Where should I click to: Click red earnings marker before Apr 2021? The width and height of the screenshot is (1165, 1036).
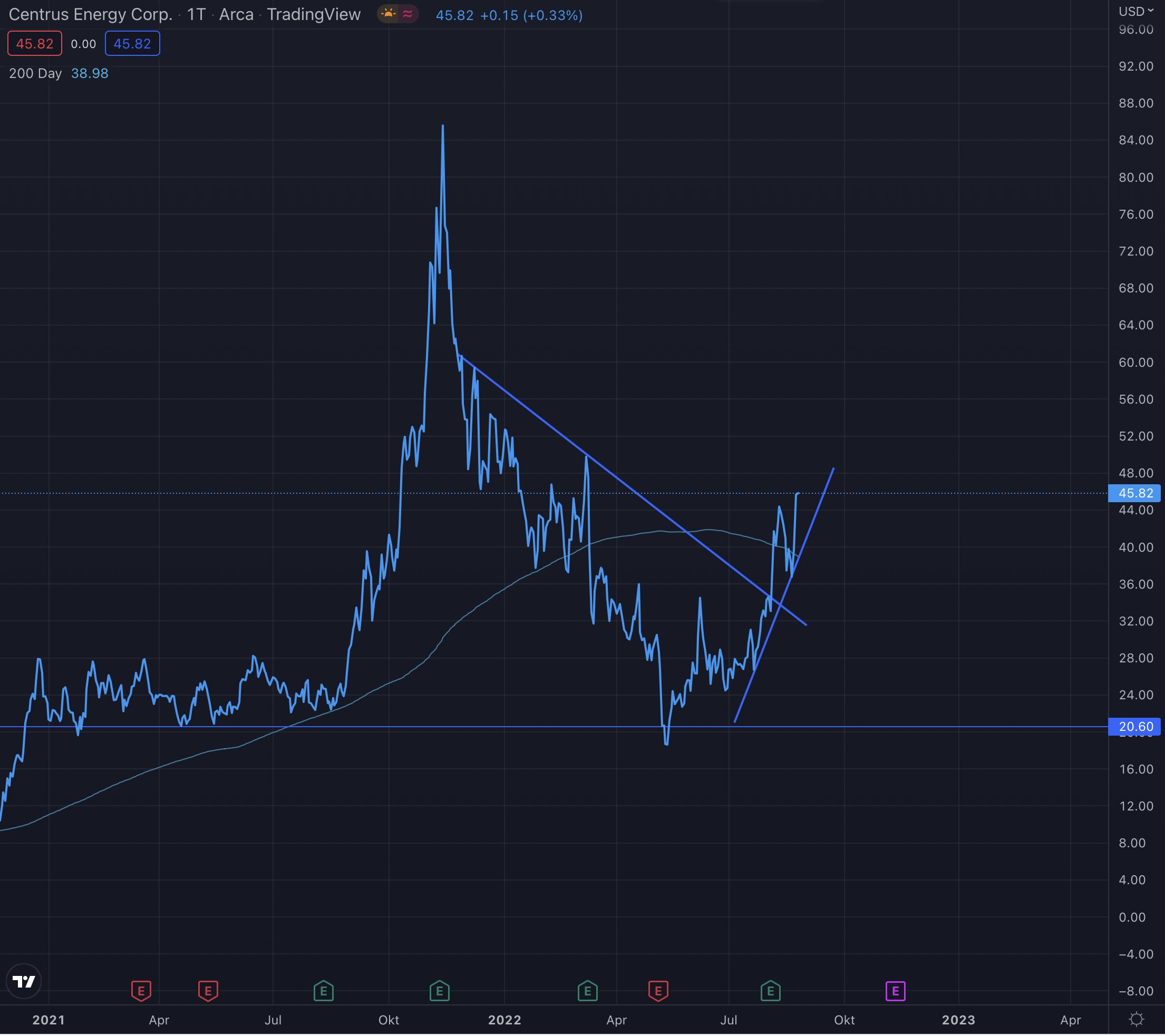point(141,992)
